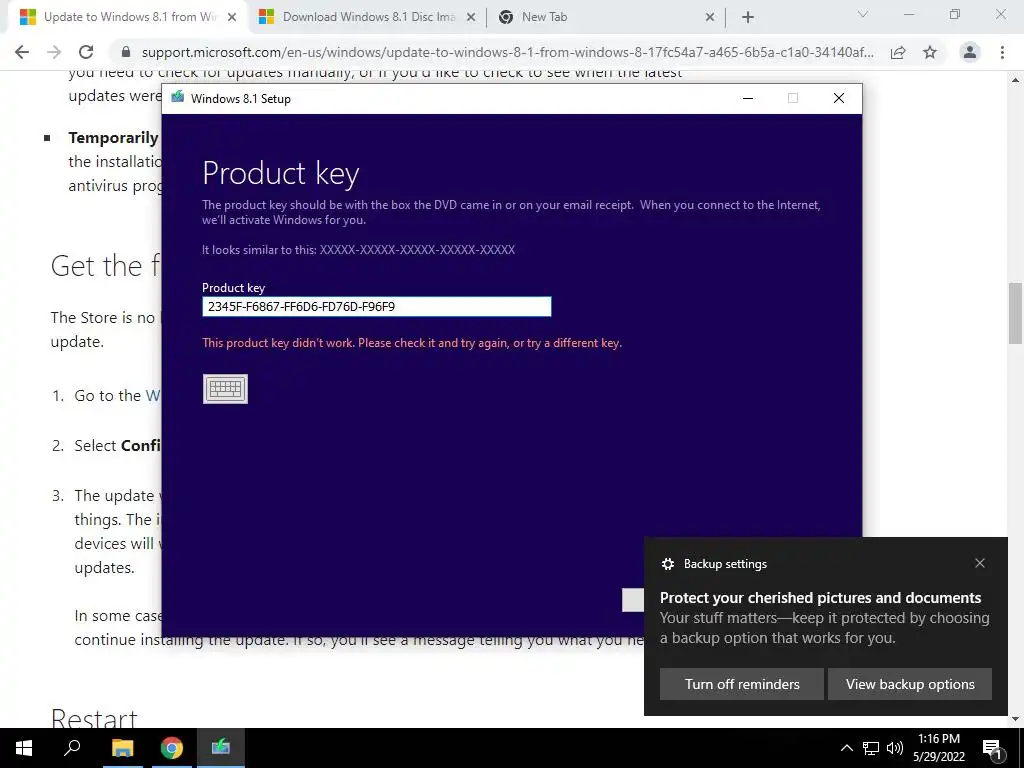This screenshot has height=768, width=1024.
Task: Click the 'Product key' heading in Setup
Action: (281, 173)
